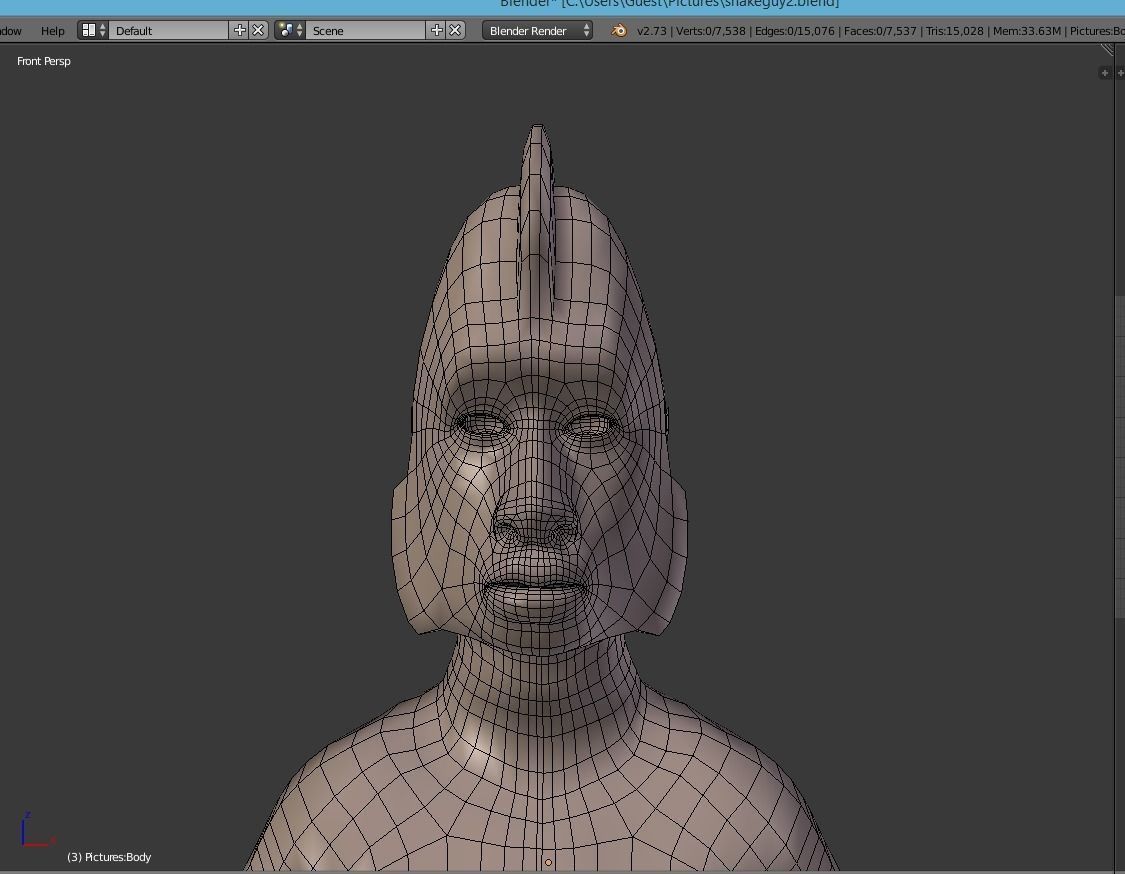Viewport: 1125px width, 874px height.
Task: Click the orange object origin dot
Action: point(548,863)
